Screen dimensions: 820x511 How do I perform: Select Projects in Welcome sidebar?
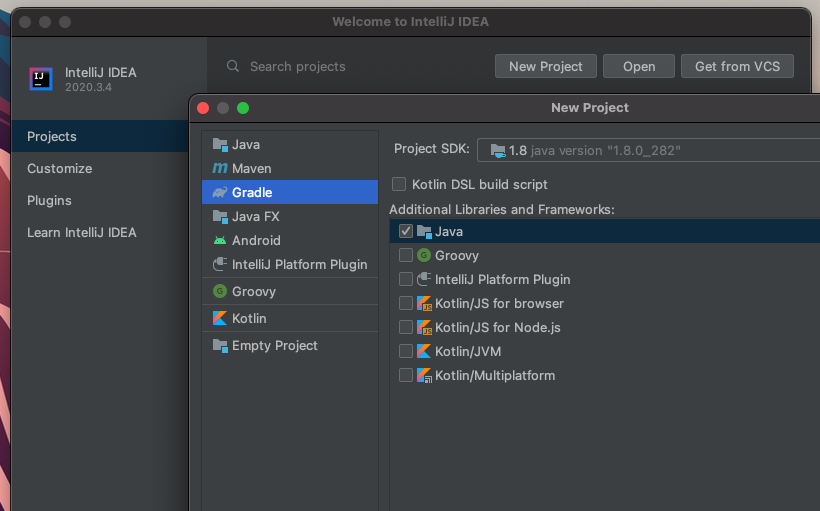click(x=100, y=137)
